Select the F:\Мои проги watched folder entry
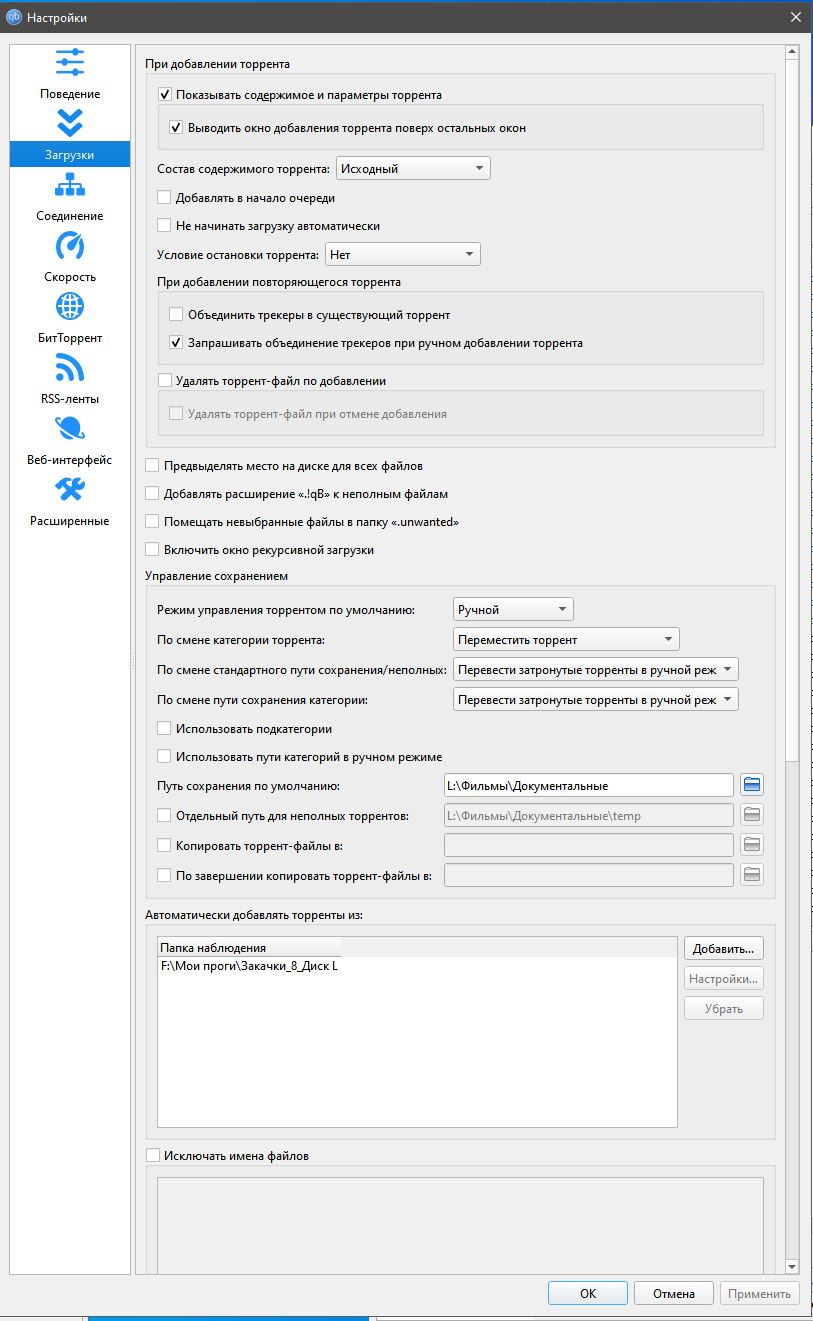The width and height of the screenshot is (813, 1321). pos(249,967)
